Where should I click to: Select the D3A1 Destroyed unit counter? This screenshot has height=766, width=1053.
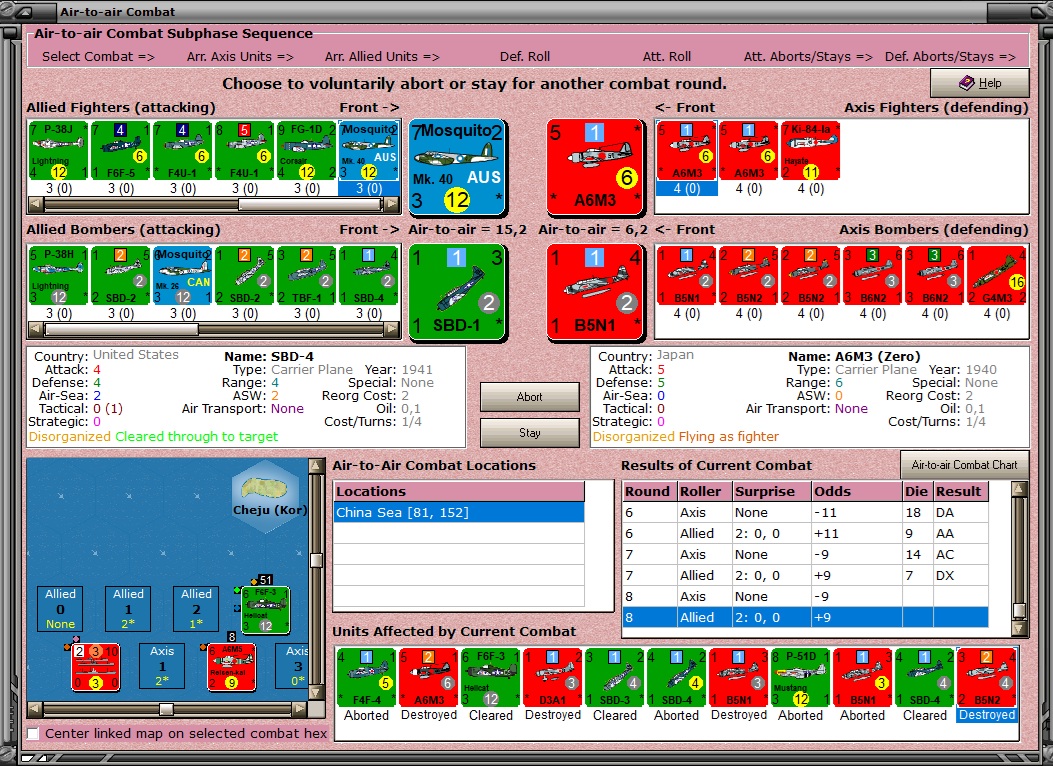(x=553, y=677)
